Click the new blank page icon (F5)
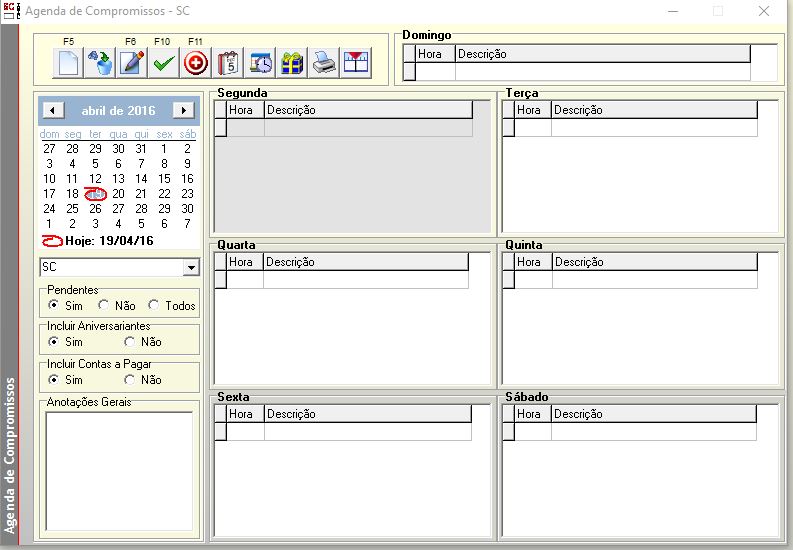The image size is (793, 550). 68,63
